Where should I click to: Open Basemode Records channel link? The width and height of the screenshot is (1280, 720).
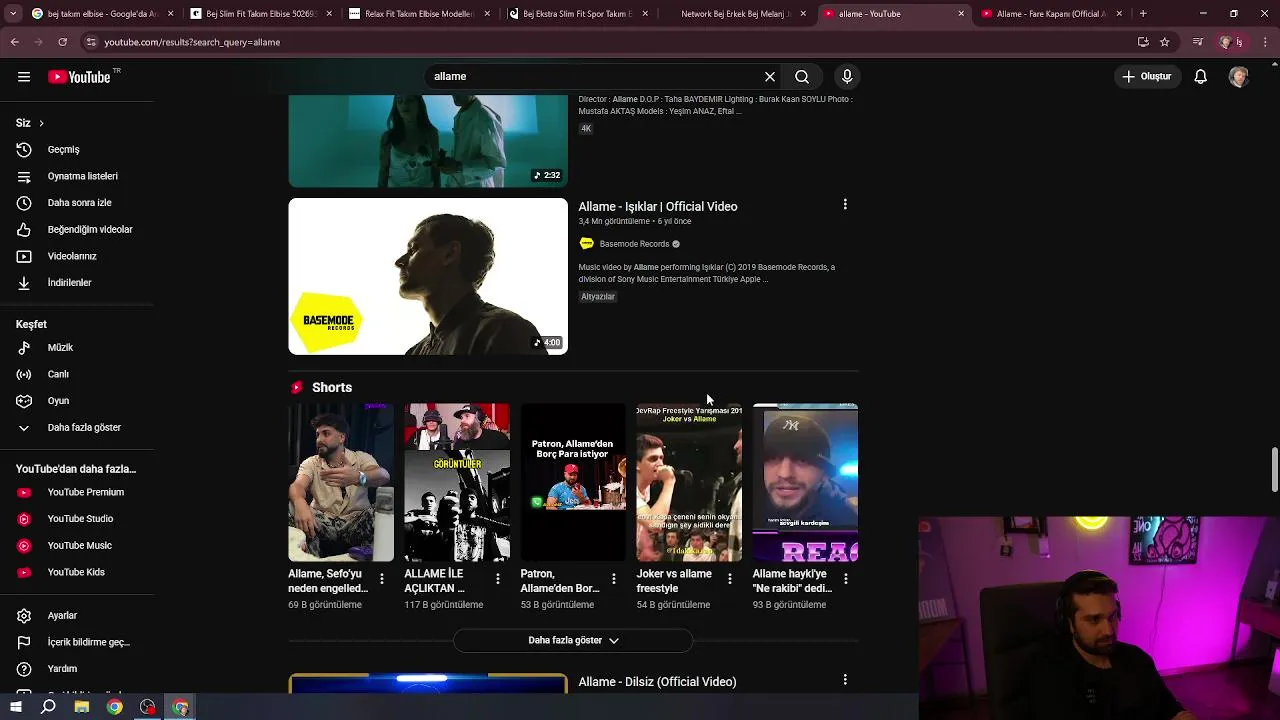pyautogui.click(x=634, y=244)
